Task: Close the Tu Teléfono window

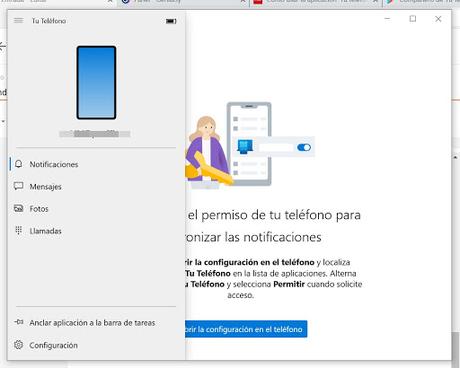Action: pyautogui.click(x=438, y=19)
